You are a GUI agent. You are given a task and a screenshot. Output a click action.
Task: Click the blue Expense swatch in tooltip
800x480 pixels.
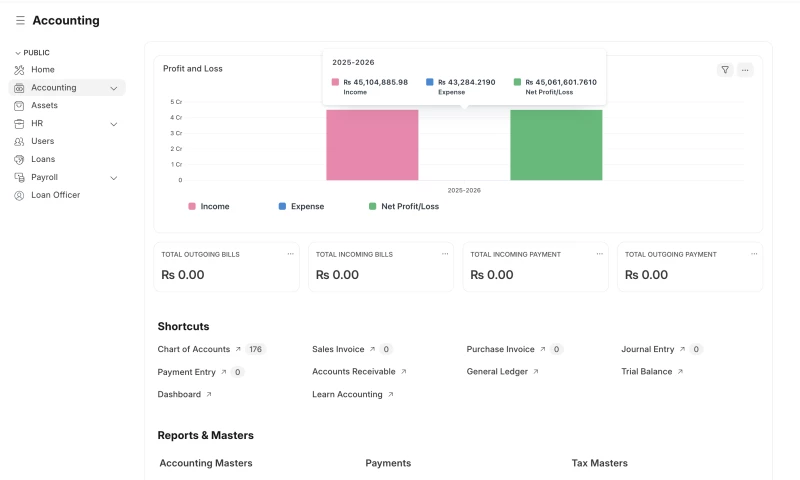(430, 82)
